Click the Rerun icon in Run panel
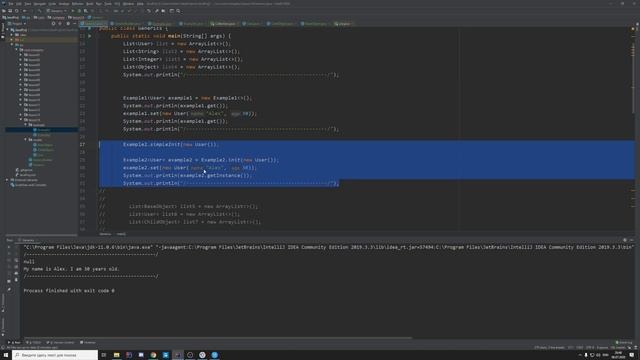 click(9, 247)
